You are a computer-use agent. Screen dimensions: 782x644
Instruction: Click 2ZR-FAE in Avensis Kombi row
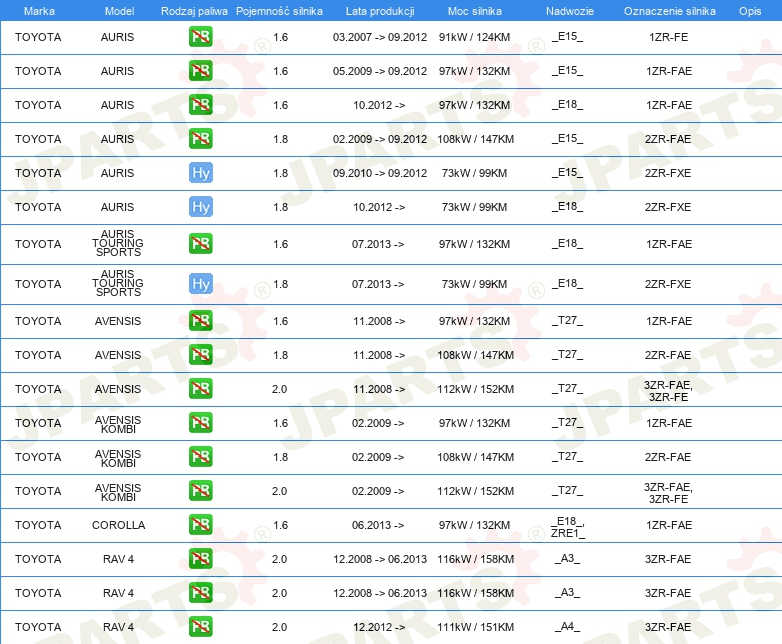pyautogui.click(x=668, y=456)
